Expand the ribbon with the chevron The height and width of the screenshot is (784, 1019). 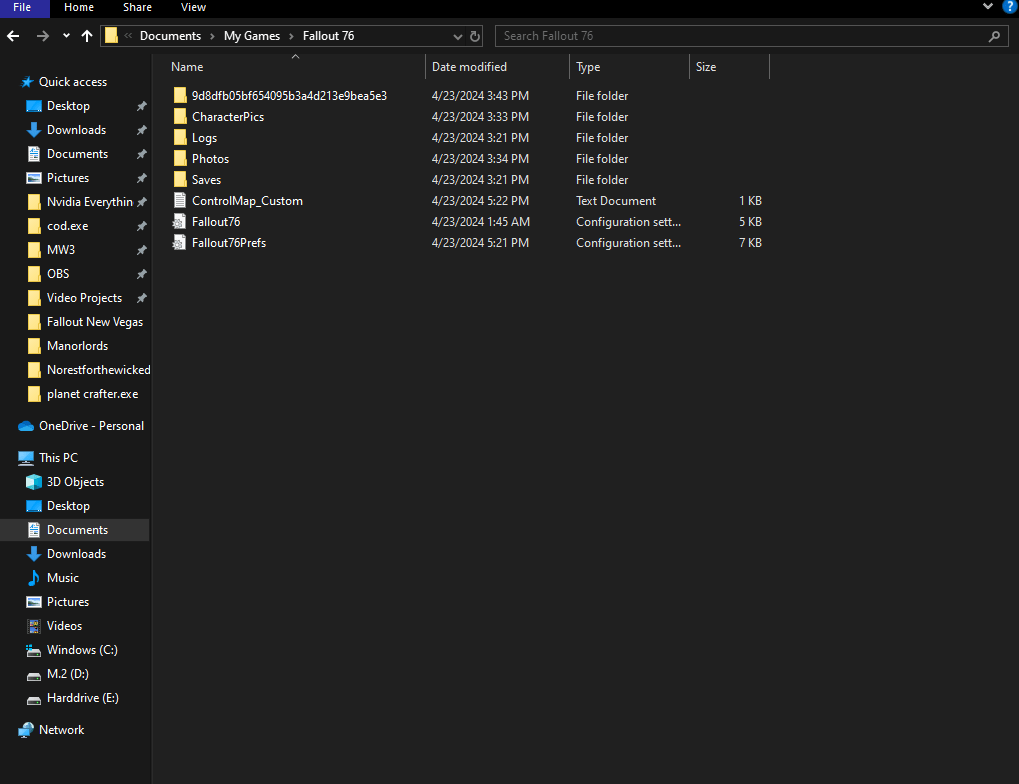989,7
